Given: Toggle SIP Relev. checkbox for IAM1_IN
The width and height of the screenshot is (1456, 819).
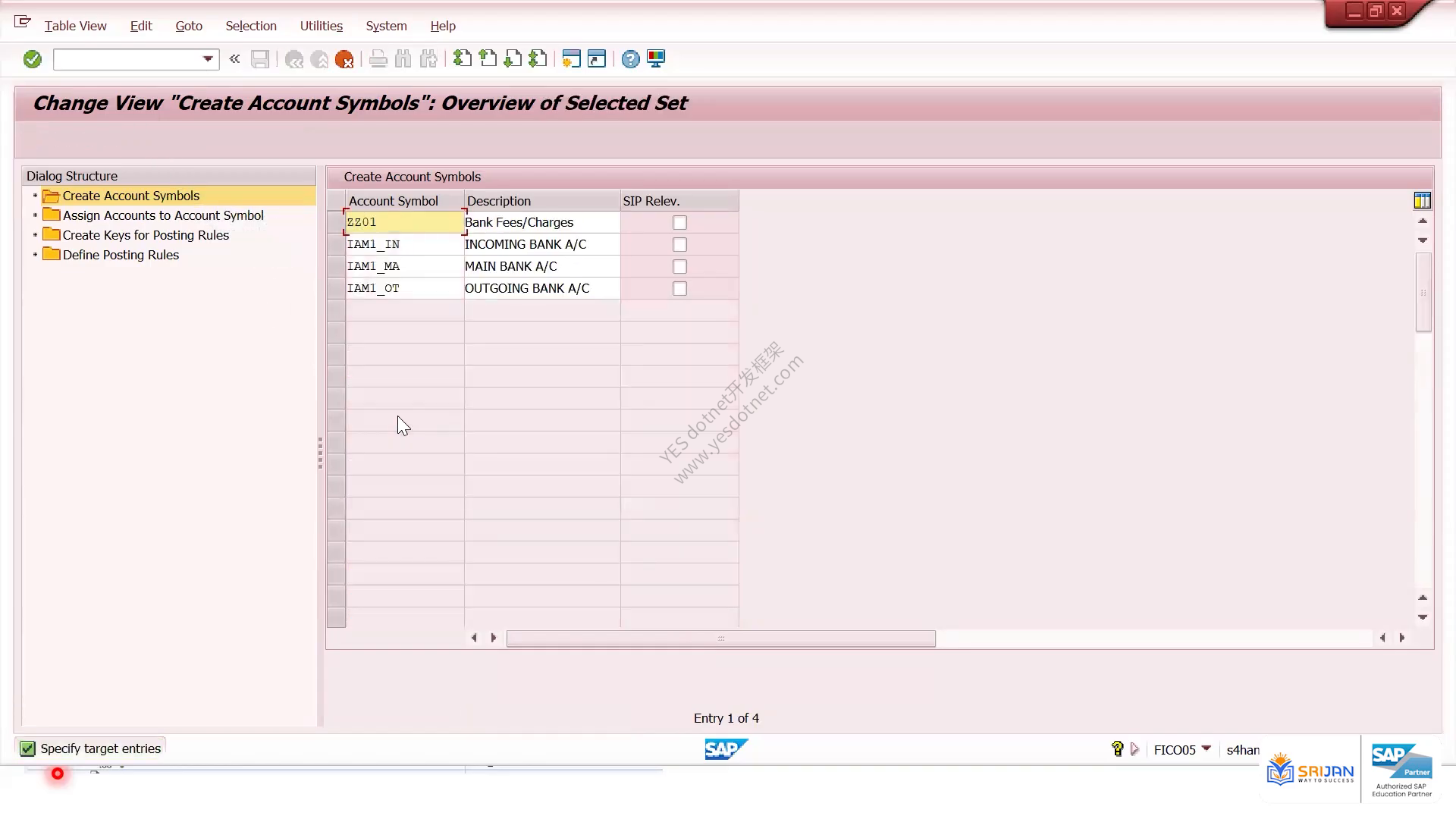Looking at the screenshot, I should (x=679, y=245).
